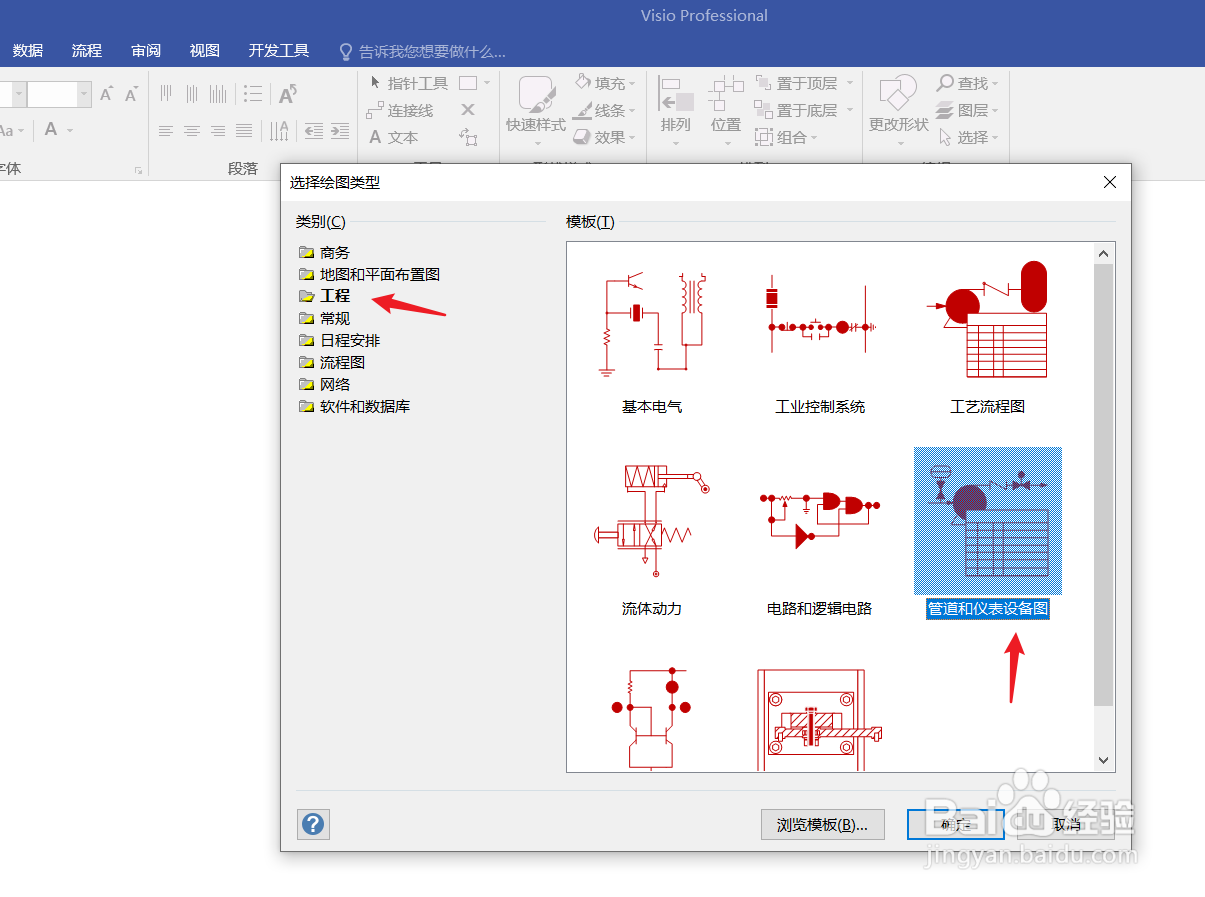Viewport: 1205px width, 897px height.
Task: Select the 基本电气 template
Action: click(652, 335)
